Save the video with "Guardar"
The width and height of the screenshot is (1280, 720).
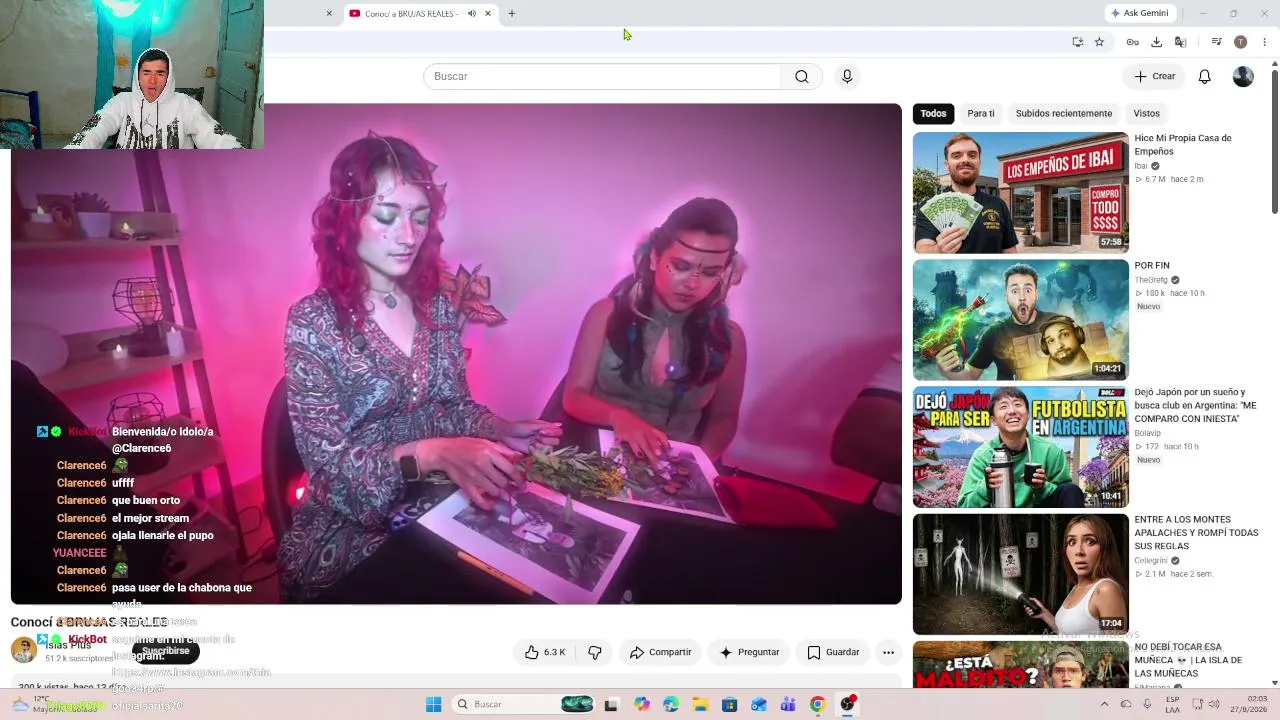pos(833,652)
